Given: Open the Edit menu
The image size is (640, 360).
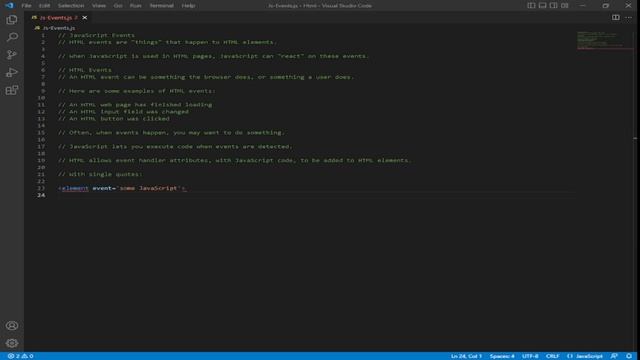Looking at the screenshot, I should pyautogui.click(x=44, y=6).
